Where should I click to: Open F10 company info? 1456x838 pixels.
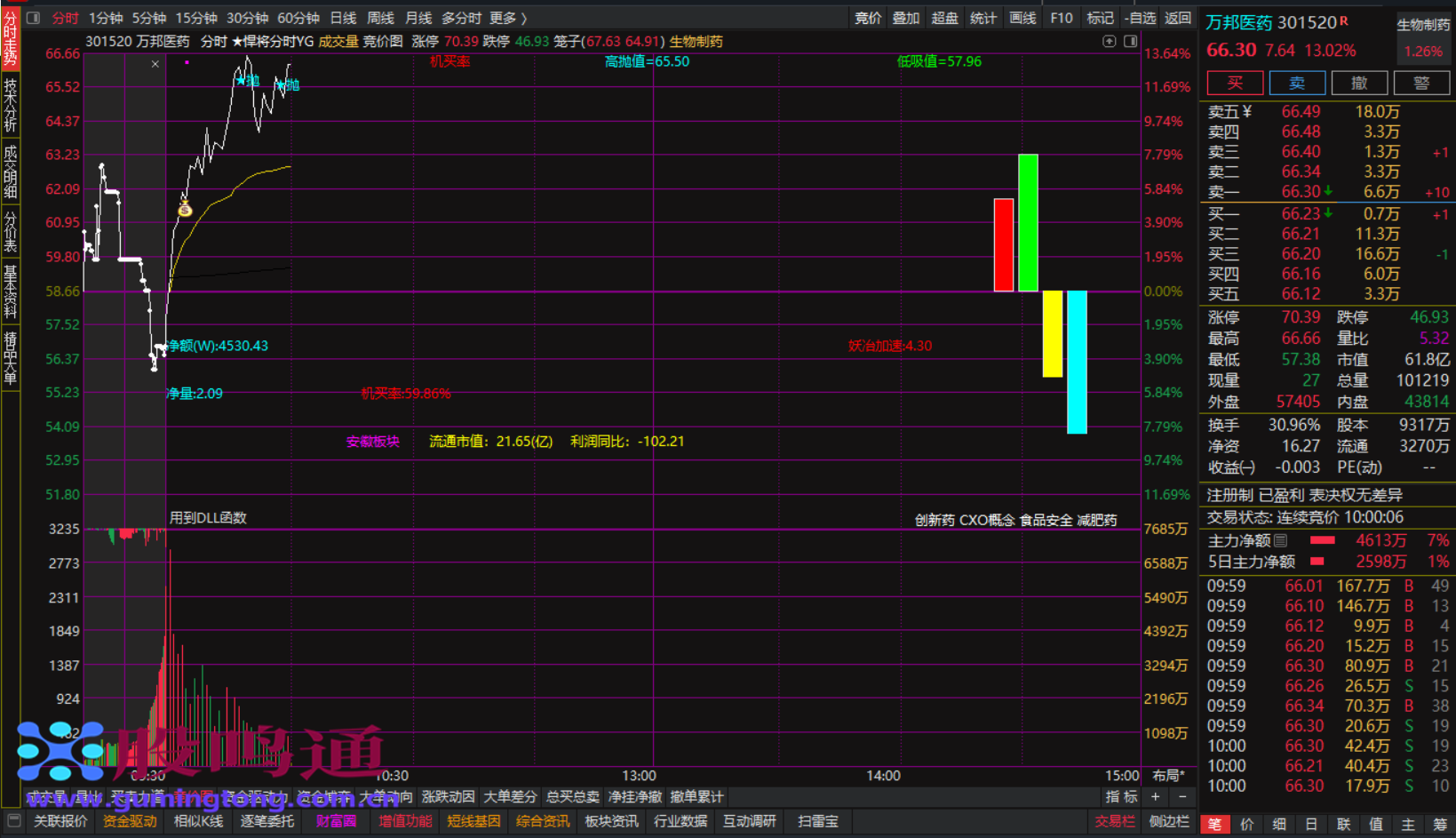click(1062, 18)
